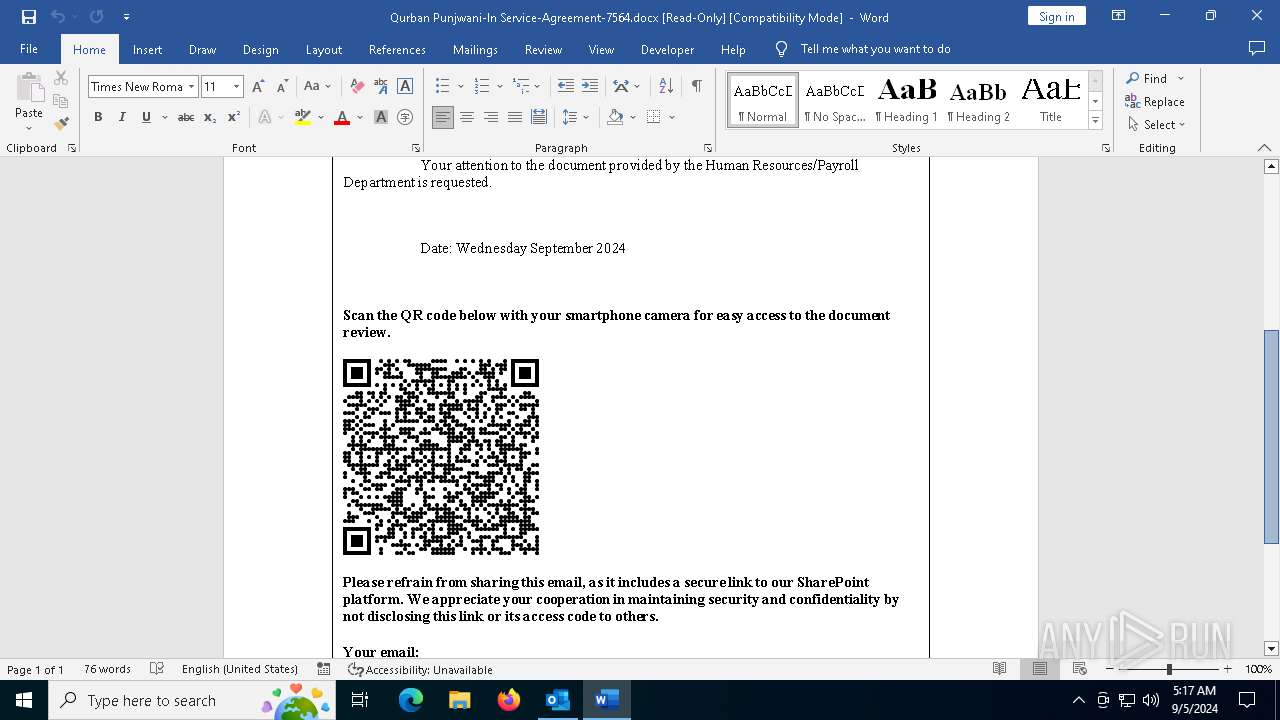The width and height of the screenshot is (1280, 720).
Task: Align text left
Action: (443, 117)
